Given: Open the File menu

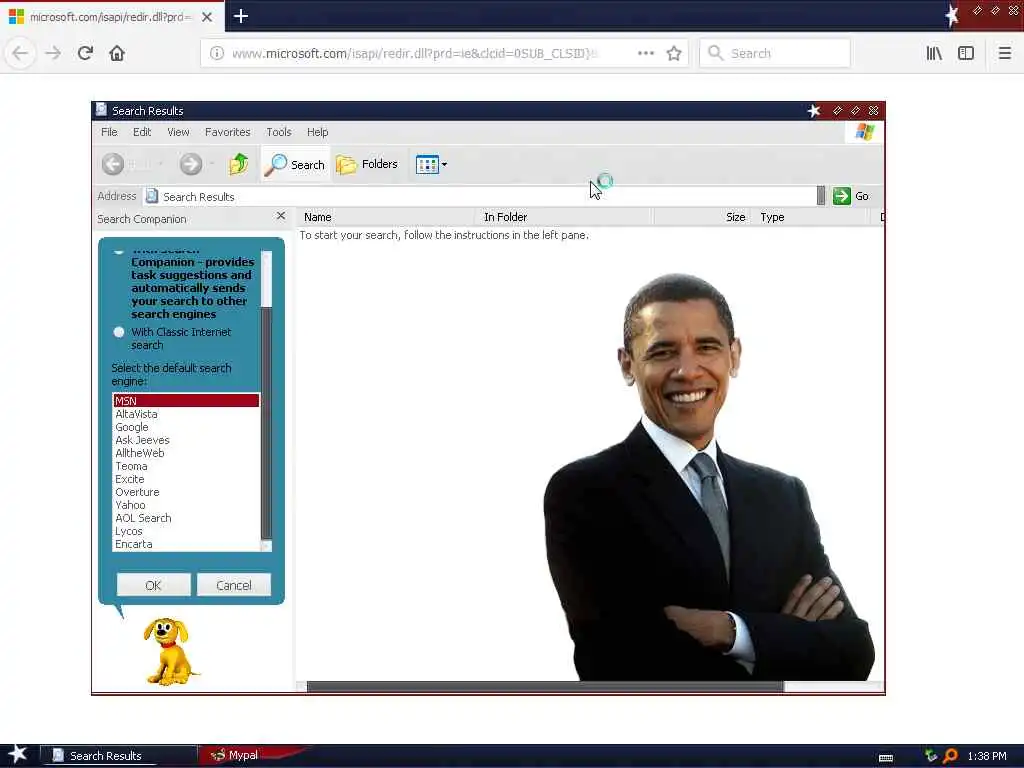Looking at the screenshot, I should click(109, 132).
